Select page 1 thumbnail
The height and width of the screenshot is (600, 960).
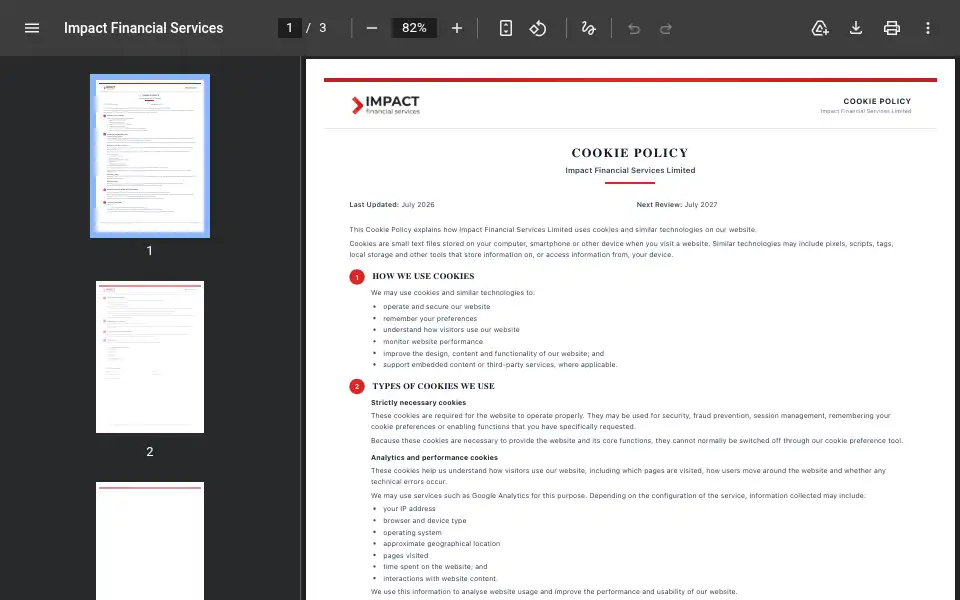pos(150,156)
